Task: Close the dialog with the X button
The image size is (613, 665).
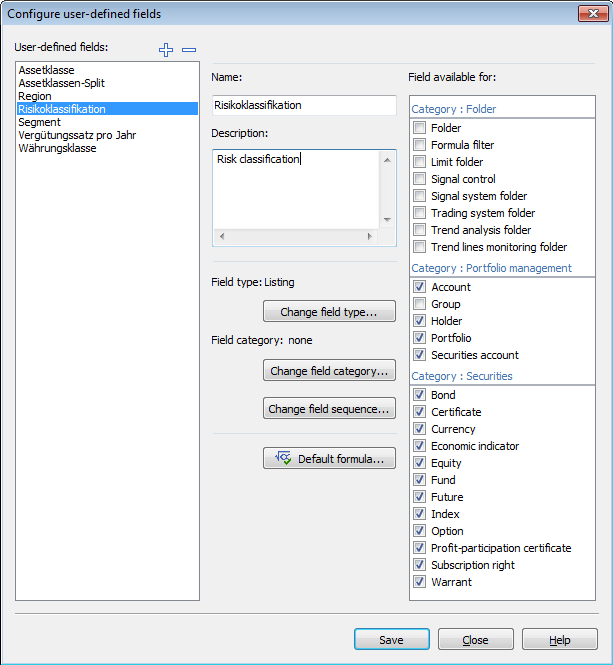Action: (x=590, y=13)
